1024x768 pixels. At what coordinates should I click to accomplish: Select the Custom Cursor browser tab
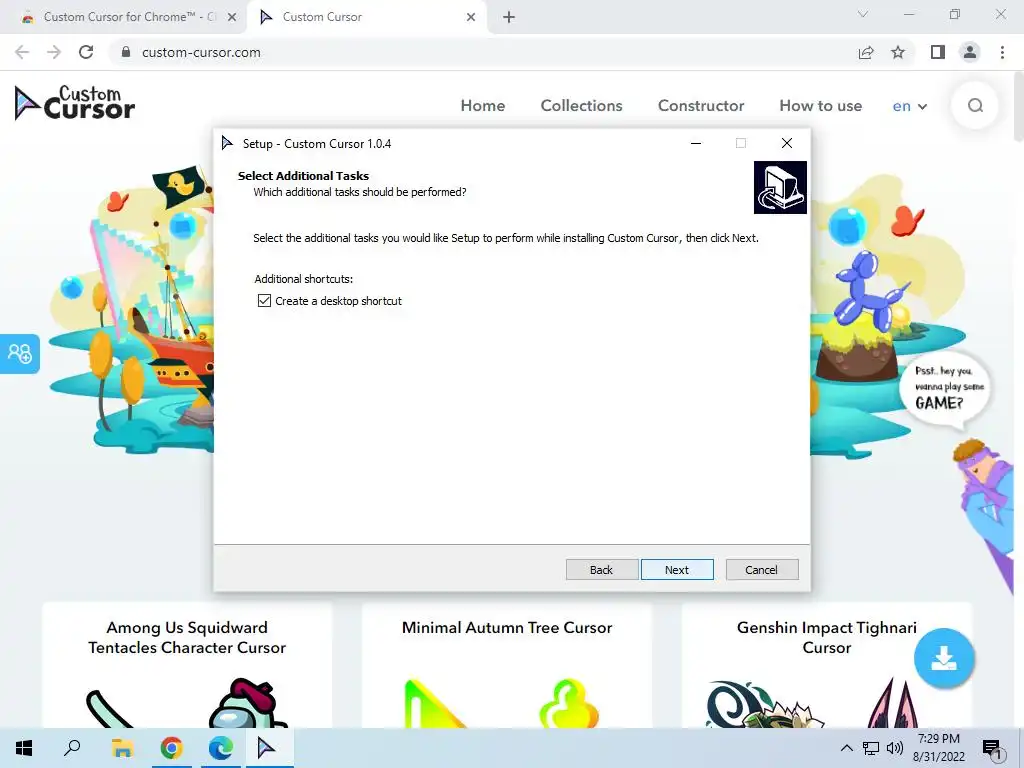pos(368,17)
